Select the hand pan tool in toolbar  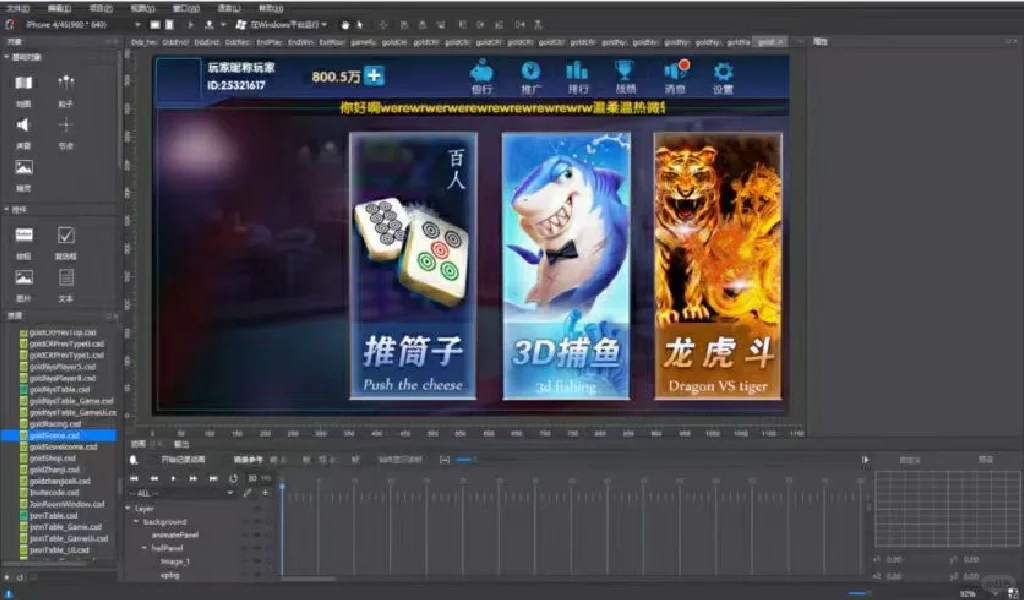pos(345,25)
